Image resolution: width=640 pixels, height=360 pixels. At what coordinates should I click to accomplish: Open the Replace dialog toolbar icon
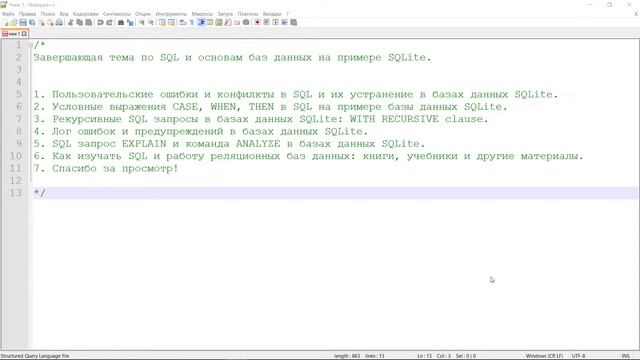pos(130,22)
